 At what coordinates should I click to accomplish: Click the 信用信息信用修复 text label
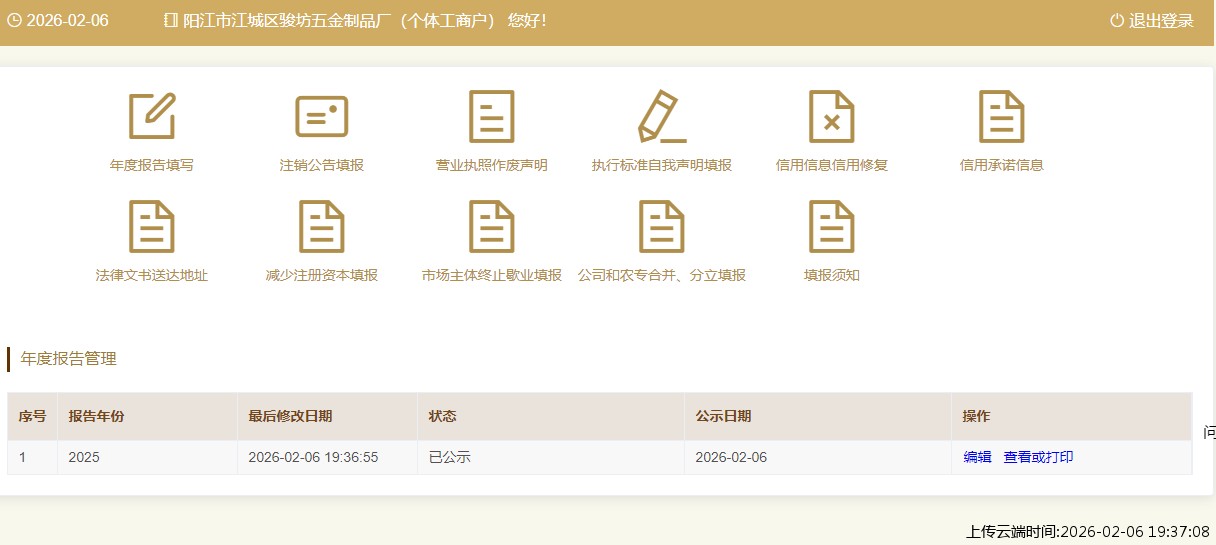pyautogui.click(x=832, y=165)
